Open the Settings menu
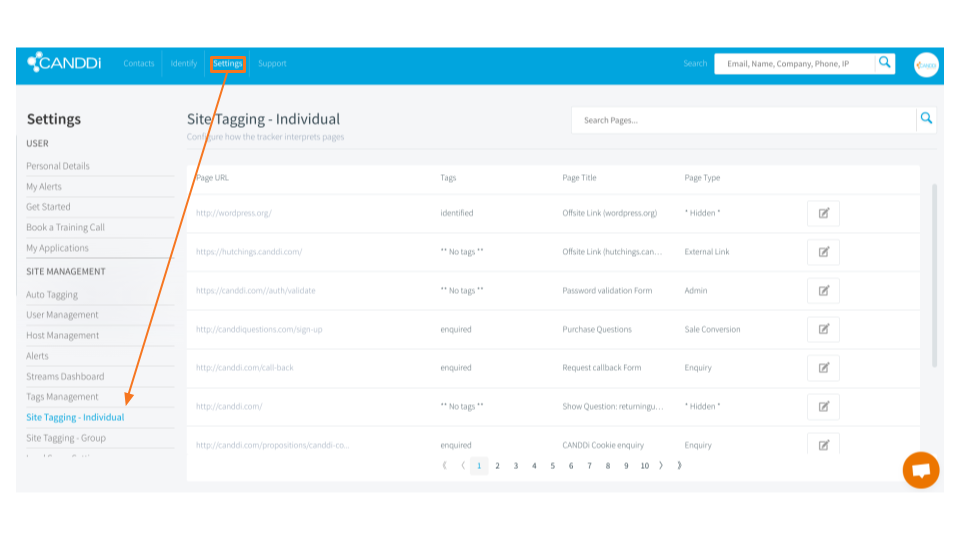The width and height of the screenshot is (960, 540). [228, 64]
